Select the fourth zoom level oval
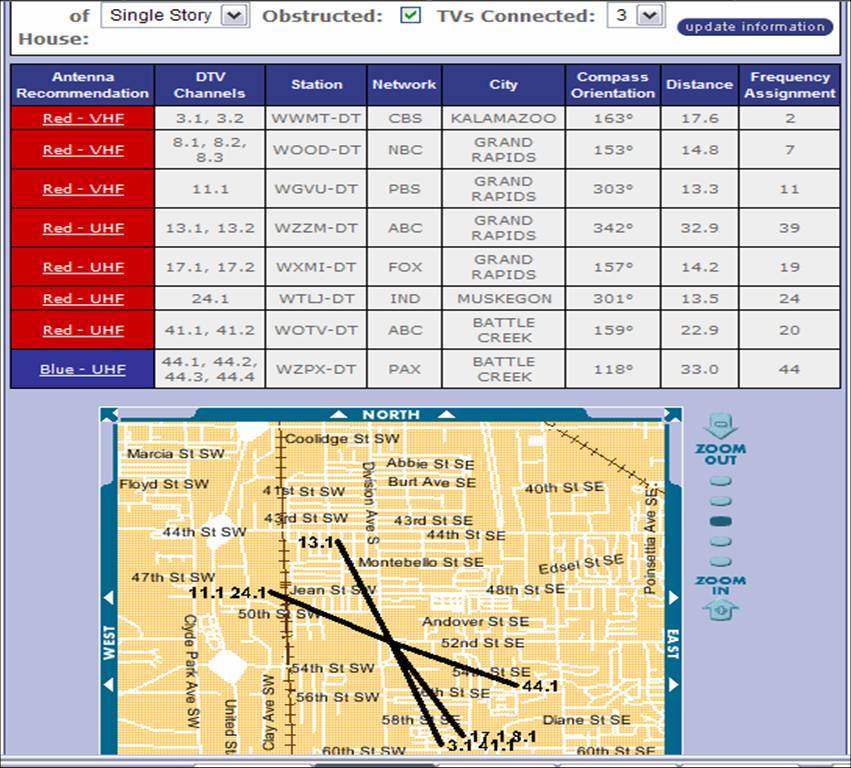This screenshot has width=851, height=768. 721,541
